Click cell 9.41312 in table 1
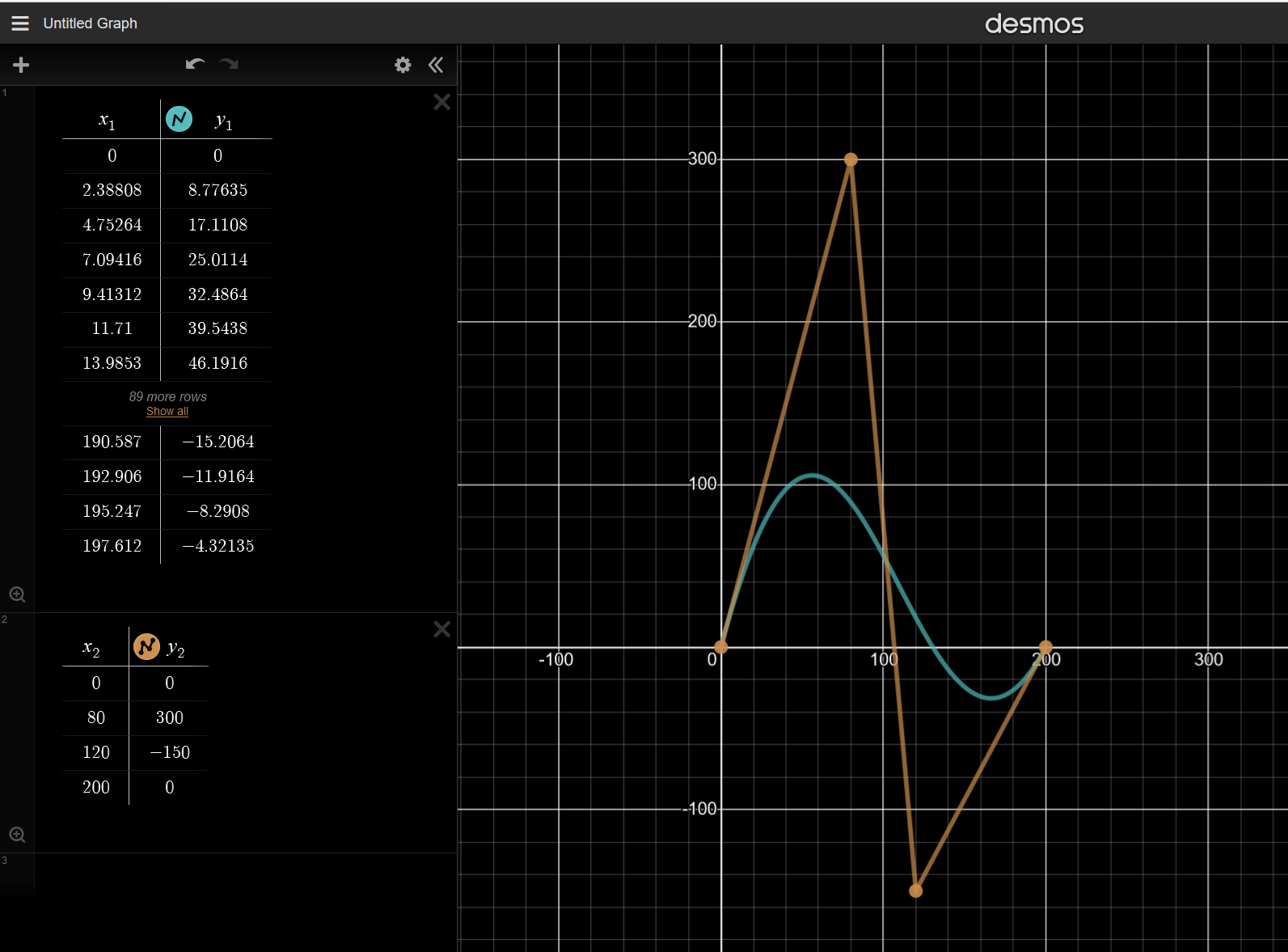Image resolution: width=1288 pixels, height=952 pixels. 112,294
